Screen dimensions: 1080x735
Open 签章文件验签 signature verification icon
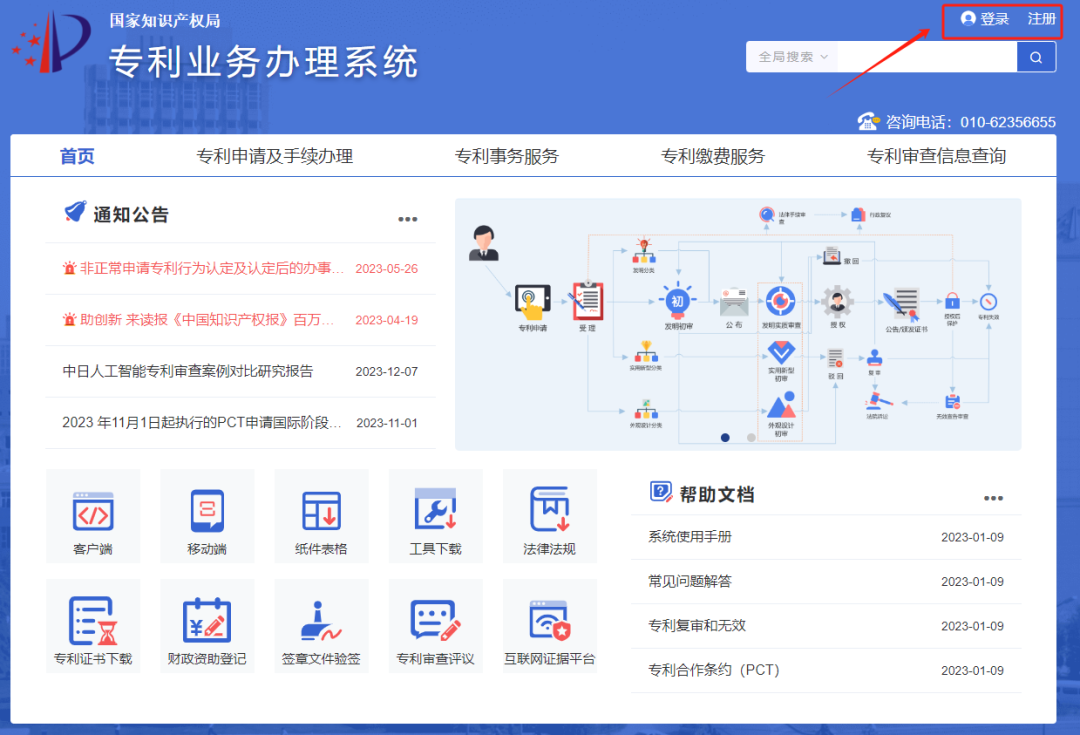tap(321, 626)
